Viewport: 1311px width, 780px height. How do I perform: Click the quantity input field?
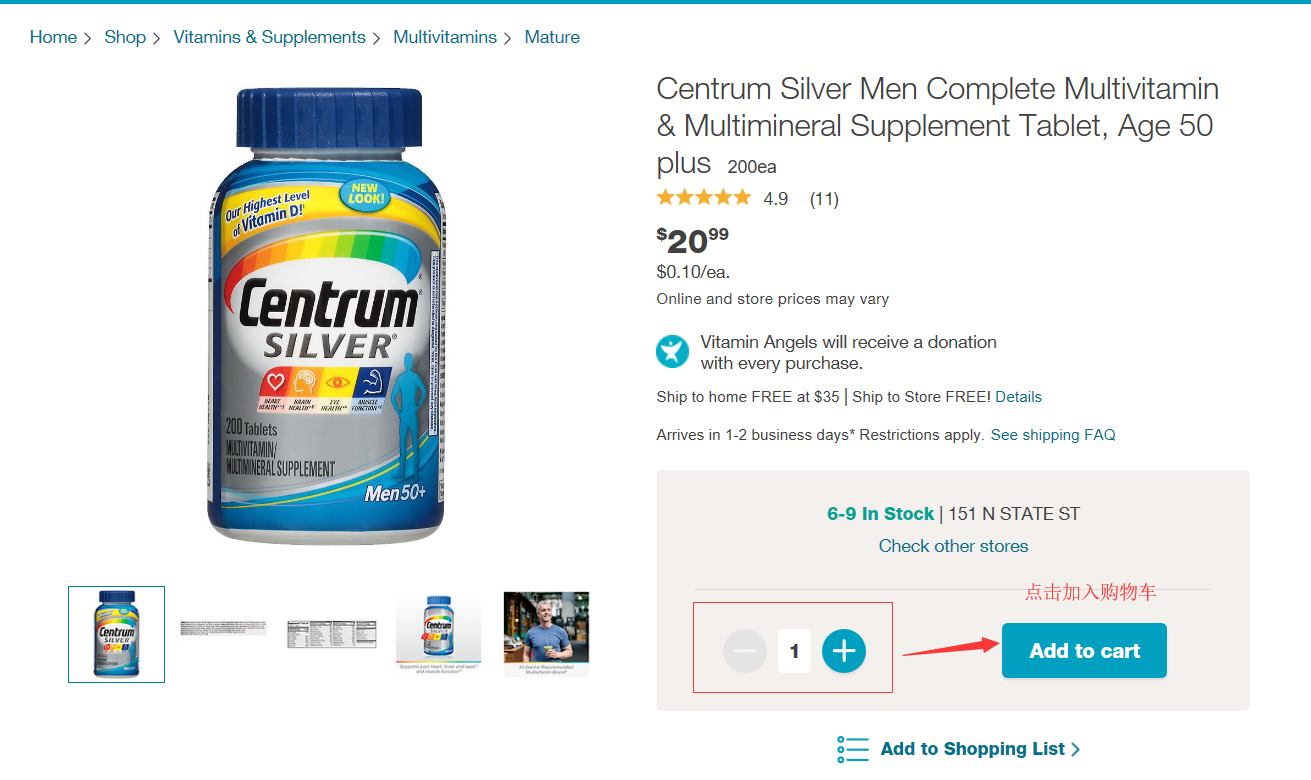794,651
